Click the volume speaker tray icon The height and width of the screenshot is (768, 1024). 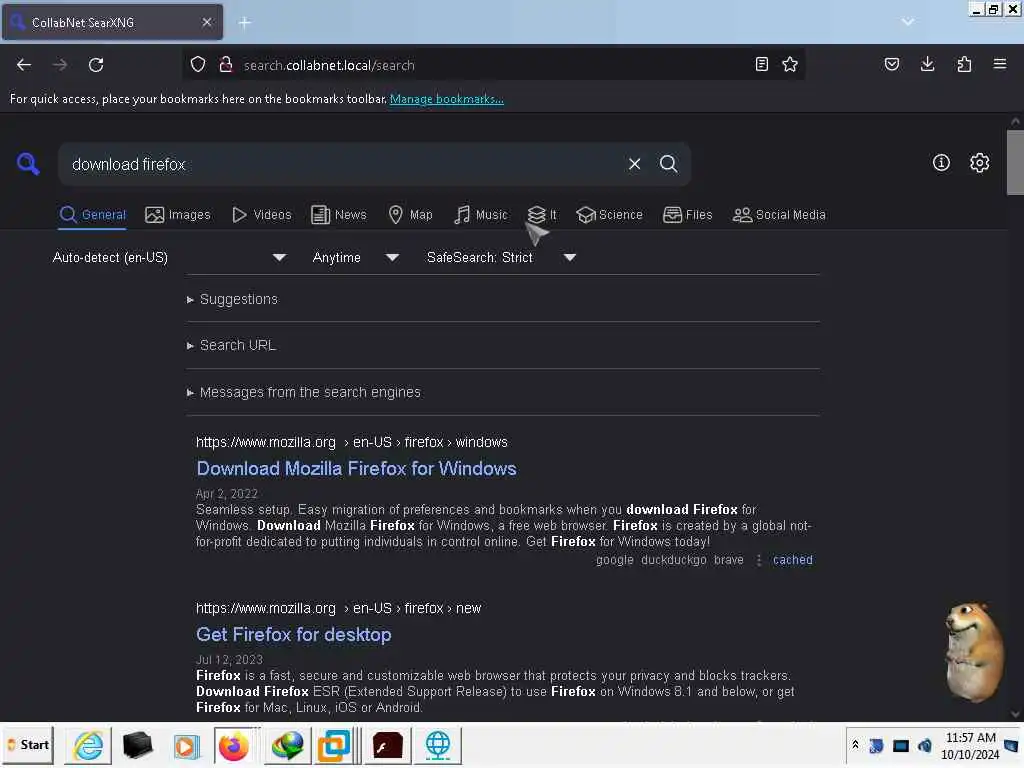[924, 745]
